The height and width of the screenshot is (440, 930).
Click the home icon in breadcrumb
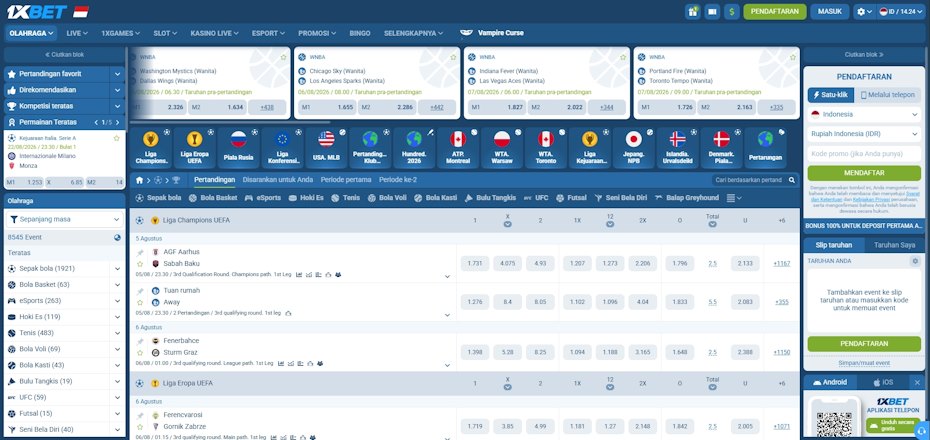pos(139,180)
